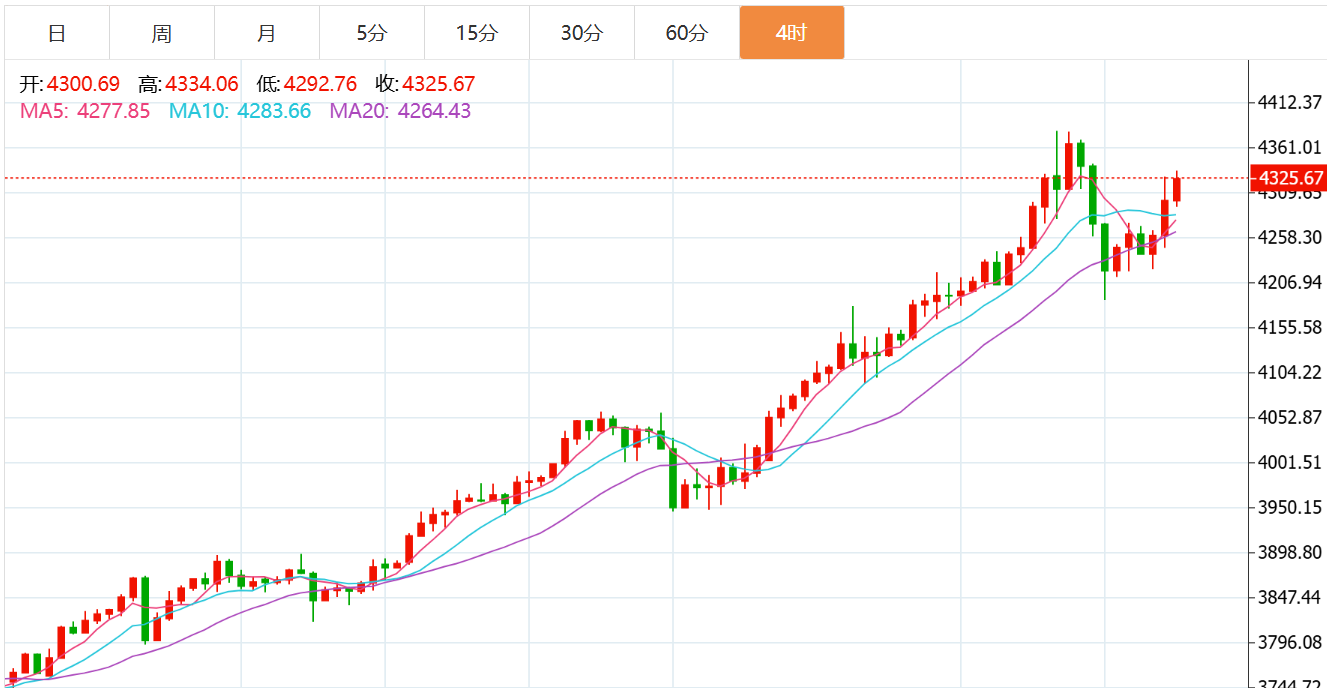Click the low price 4292.76 value
This screenshot has height=688, width=1327.
(321, 85)
